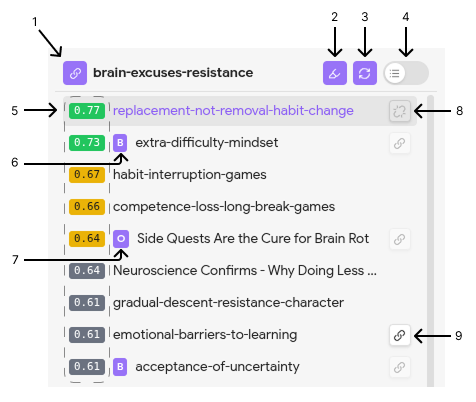The height and width of the screenshot is (402, 476).
Task: Select gradual-descent-resistance-character item
Action: pos(228,303)
